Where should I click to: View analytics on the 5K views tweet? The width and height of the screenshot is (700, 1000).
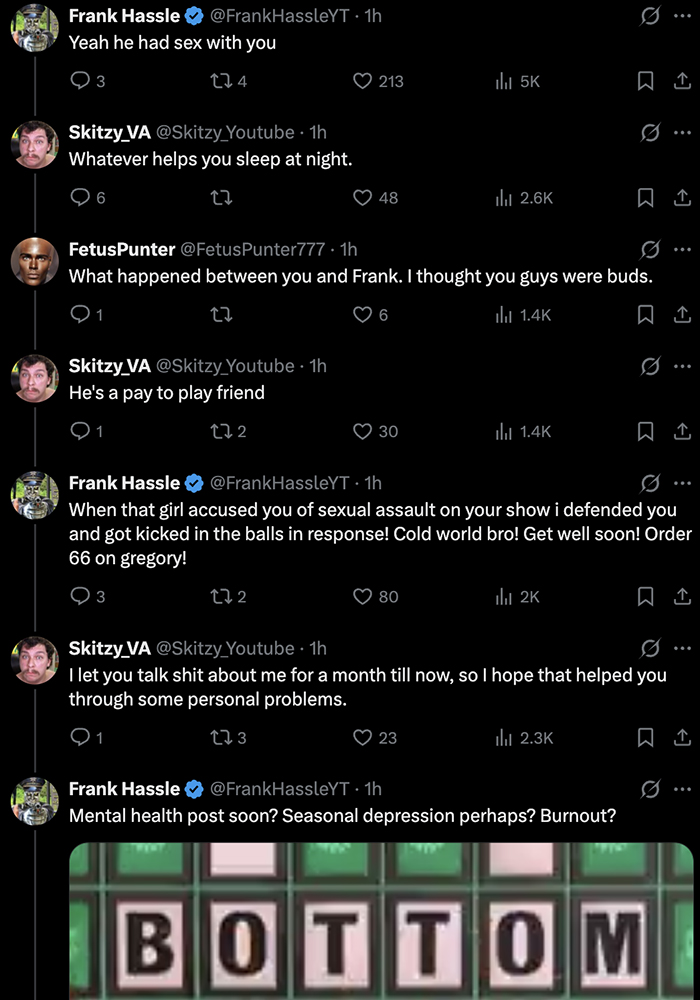pyautogui.click(x=504, y=81)
